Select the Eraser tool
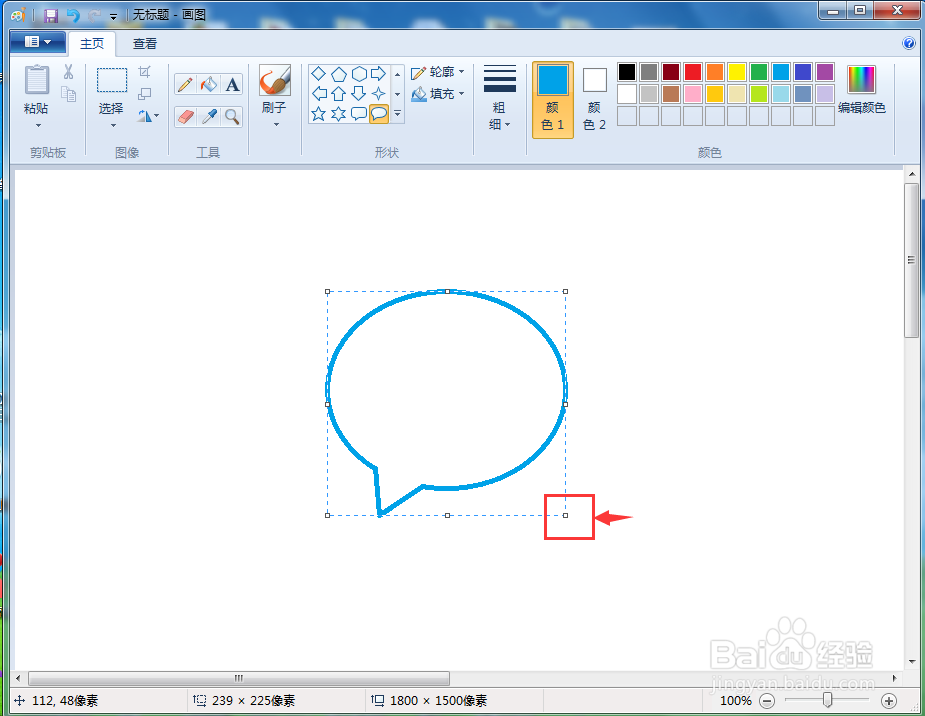Image resolution: width=925 pixels, height=716 pixels. click(185, 117)
